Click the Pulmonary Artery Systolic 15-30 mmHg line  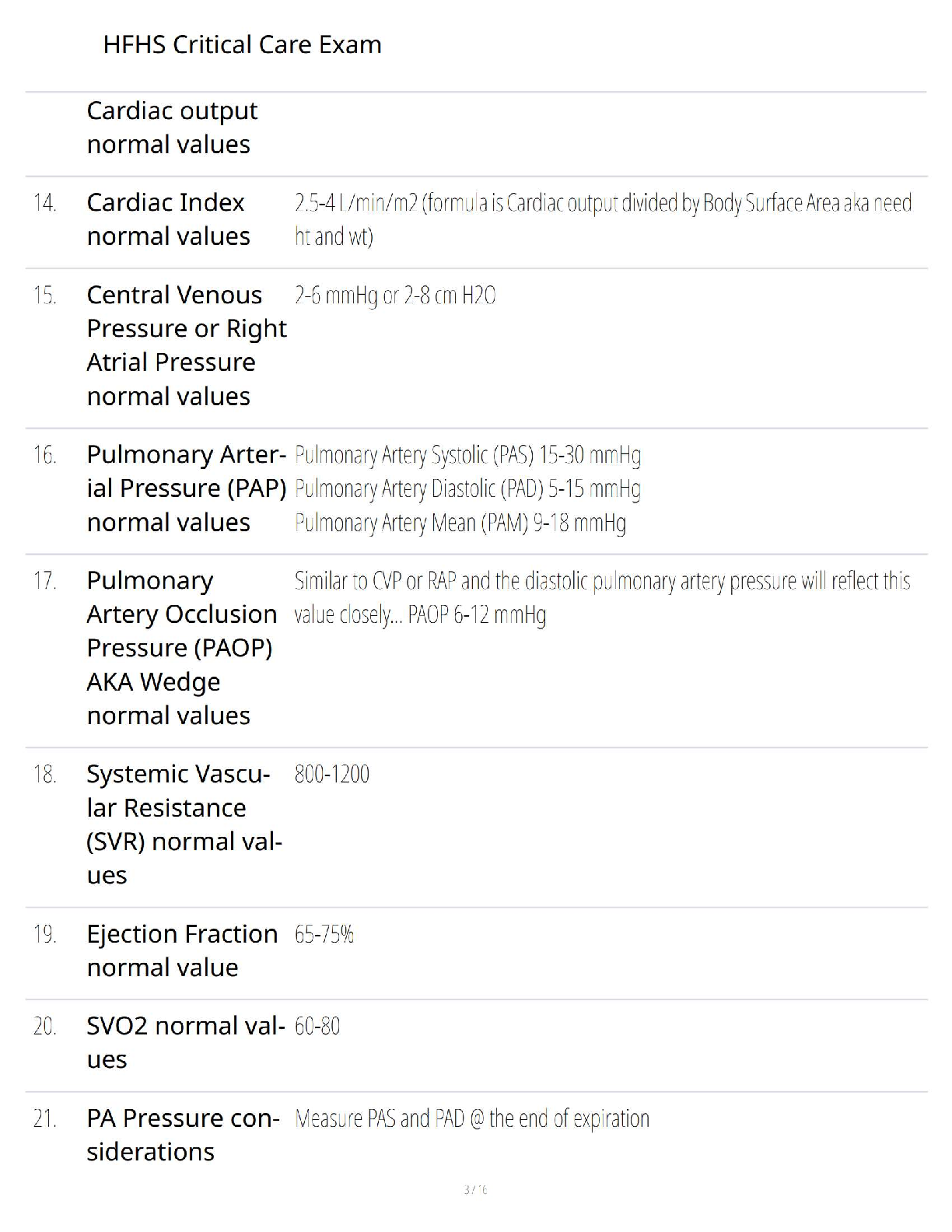tap(467, 455)
